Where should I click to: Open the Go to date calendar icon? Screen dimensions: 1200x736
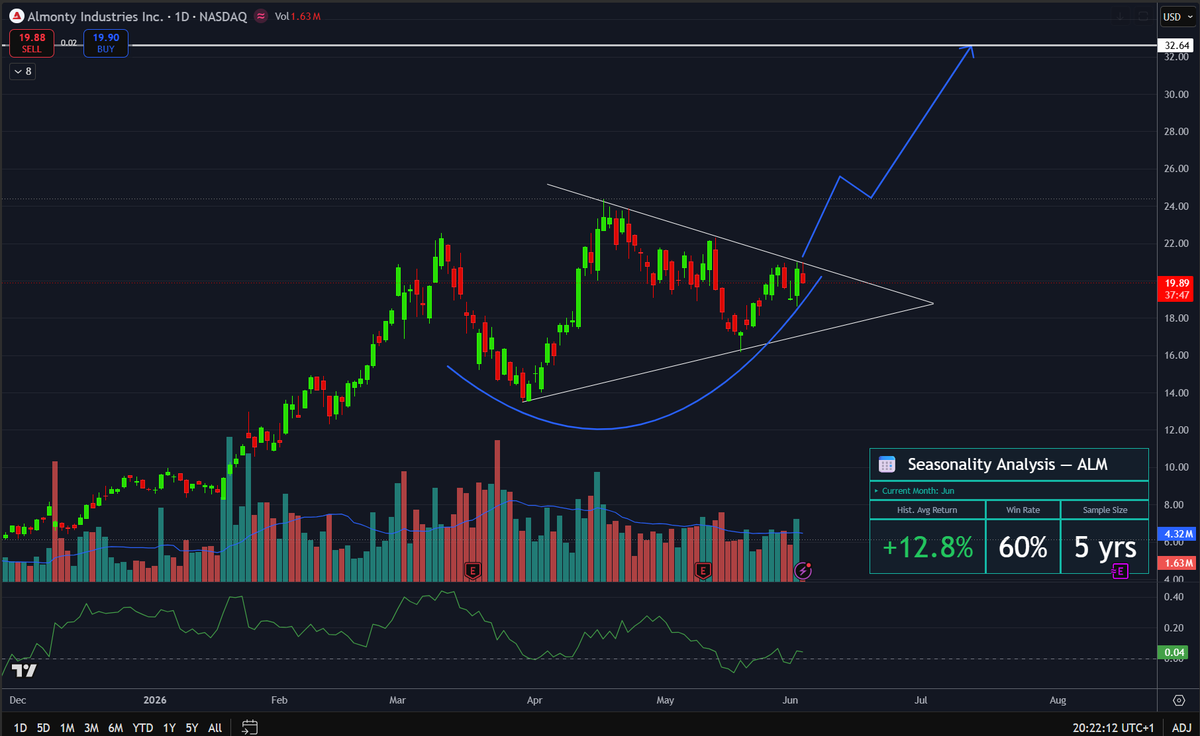250,727
